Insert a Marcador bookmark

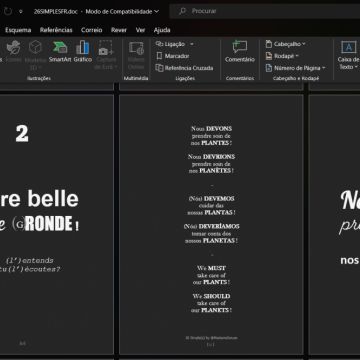pyautogui.click(x=173, y=56)
